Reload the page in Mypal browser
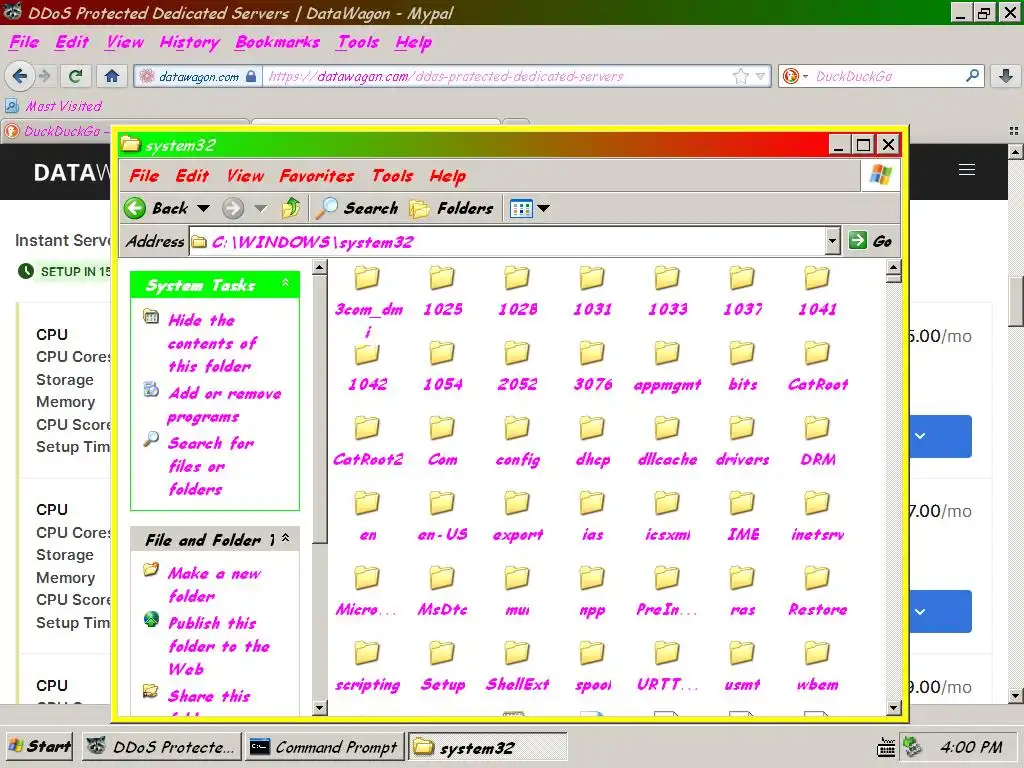 point(76,76)
